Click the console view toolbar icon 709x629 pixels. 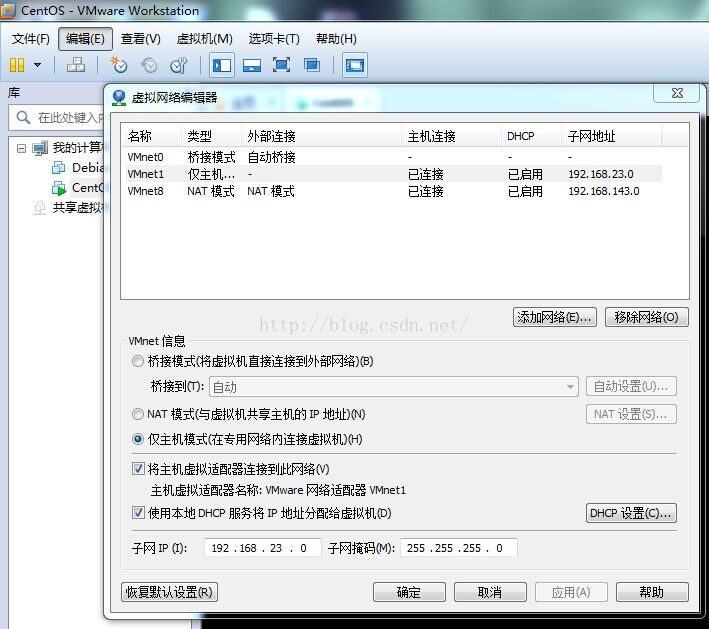coord(354,65)
